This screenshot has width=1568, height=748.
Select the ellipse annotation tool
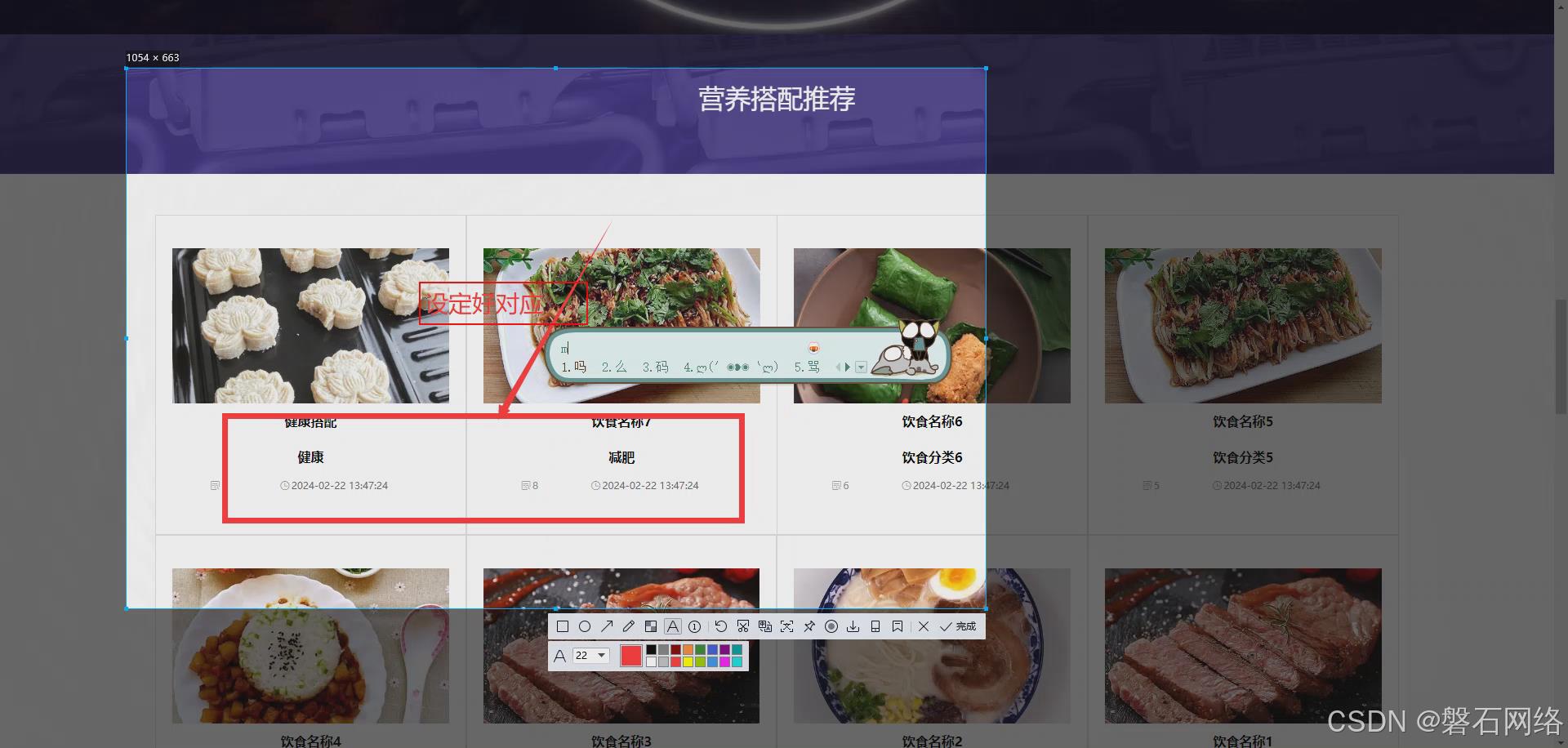click(x=585, y=626)
